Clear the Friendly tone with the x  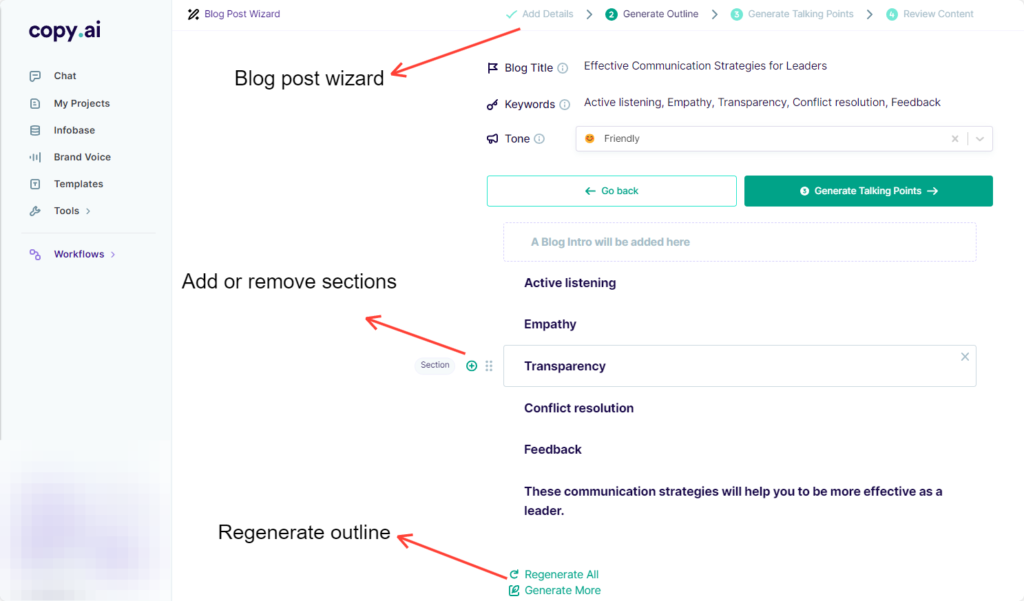(x=955, y=138)
